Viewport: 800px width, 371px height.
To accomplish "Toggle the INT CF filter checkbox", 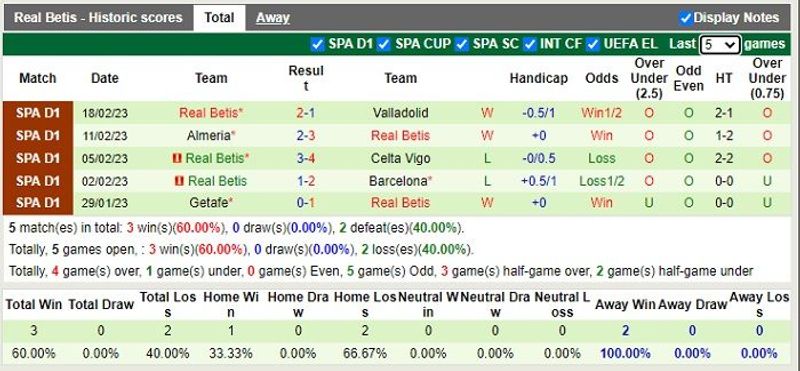I will [530, 44].
